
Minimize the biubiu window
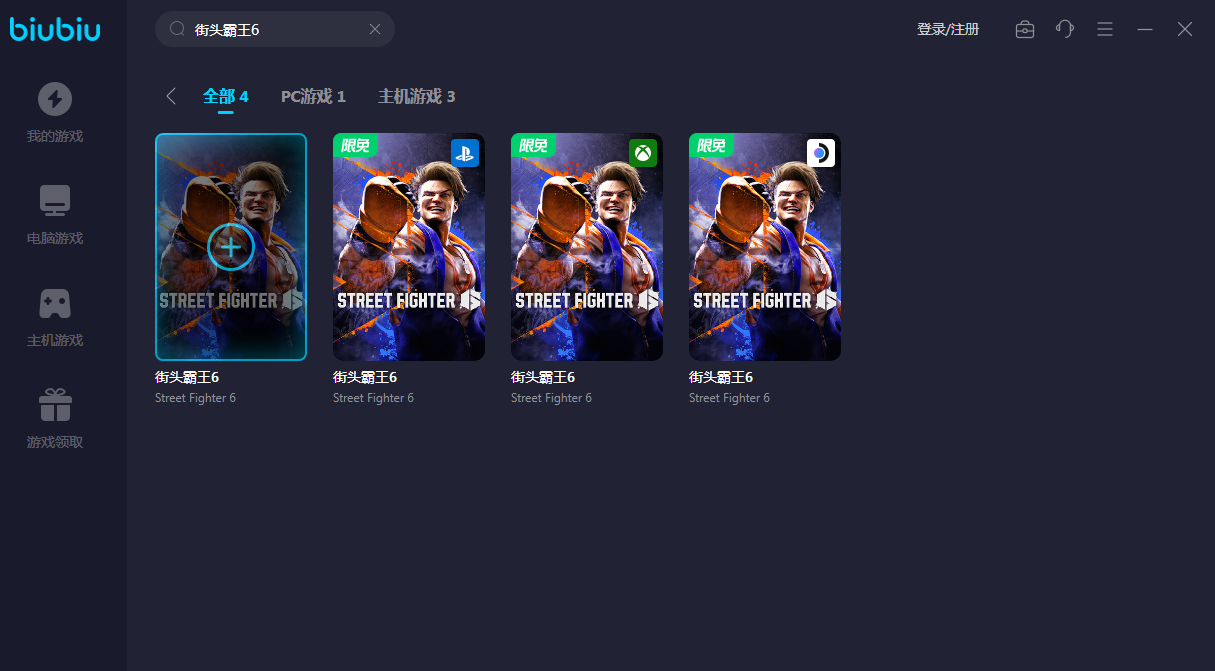(x=1145, y=29)
